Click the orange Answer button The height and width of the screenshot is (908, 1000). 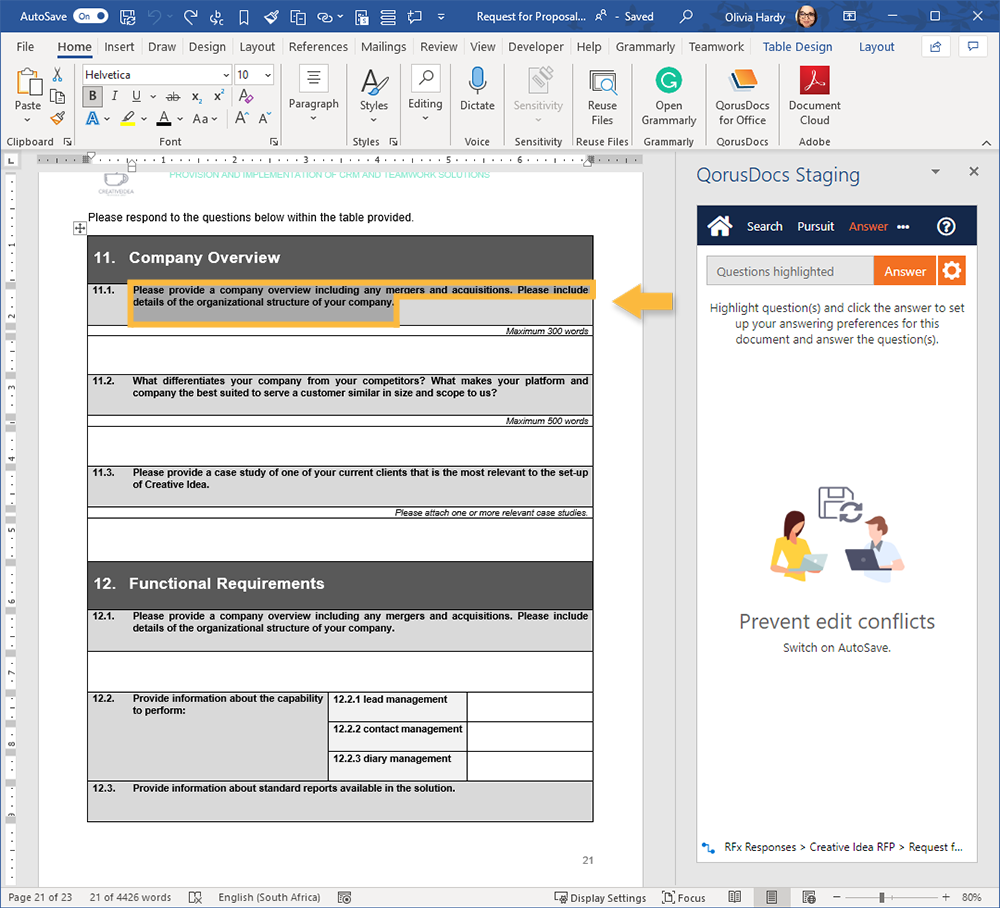click(x=904, y=271)
